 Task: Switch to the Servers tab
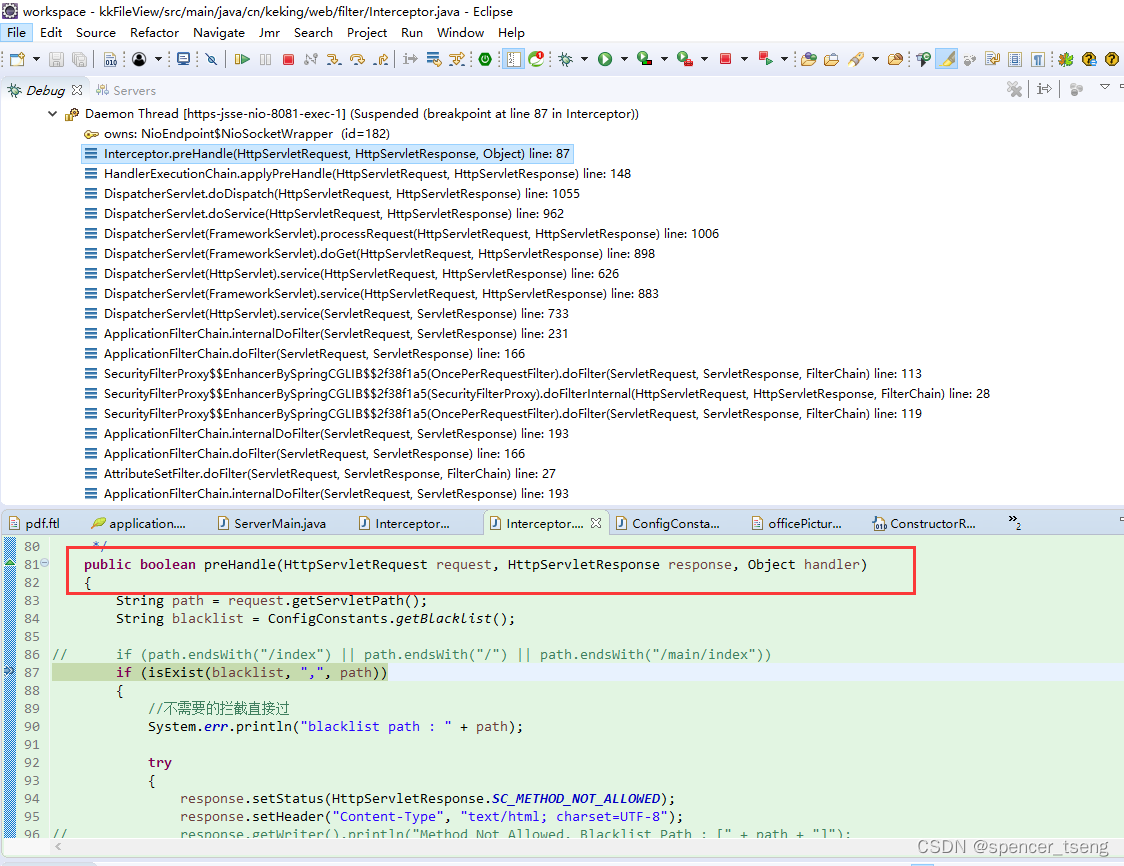pos(126,90)
